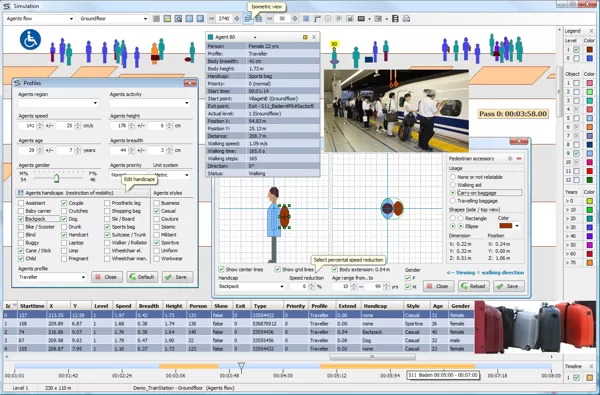Click the minus icon left of the 2740 field
Screen dimensions: 600x395
(x=212, y=18)
